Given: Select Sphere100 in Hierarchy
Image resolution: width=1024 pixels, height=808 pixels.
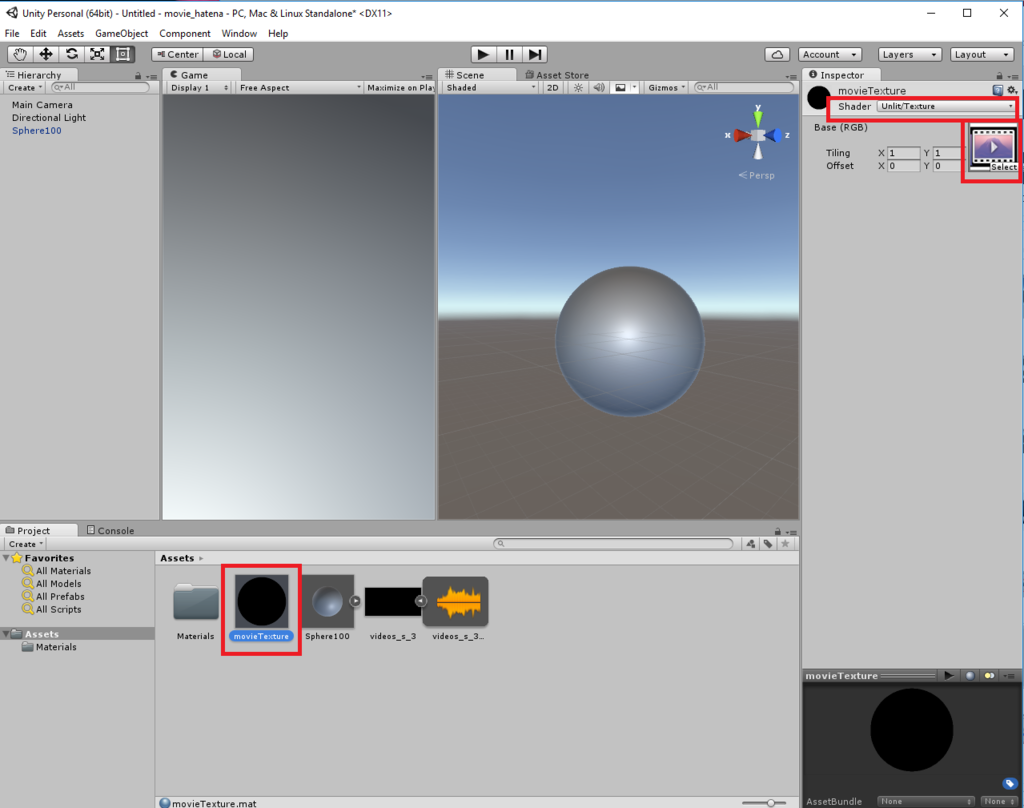Looking at the screenshot, I should pyautogui.click(x=37, y=131).
